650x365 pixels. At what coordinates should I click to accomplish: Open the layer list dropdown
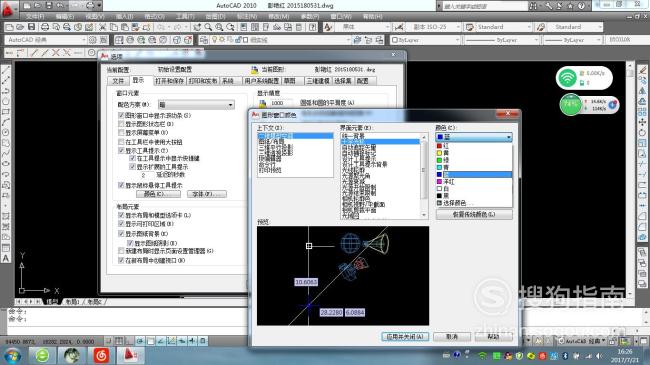click(280, 40)
